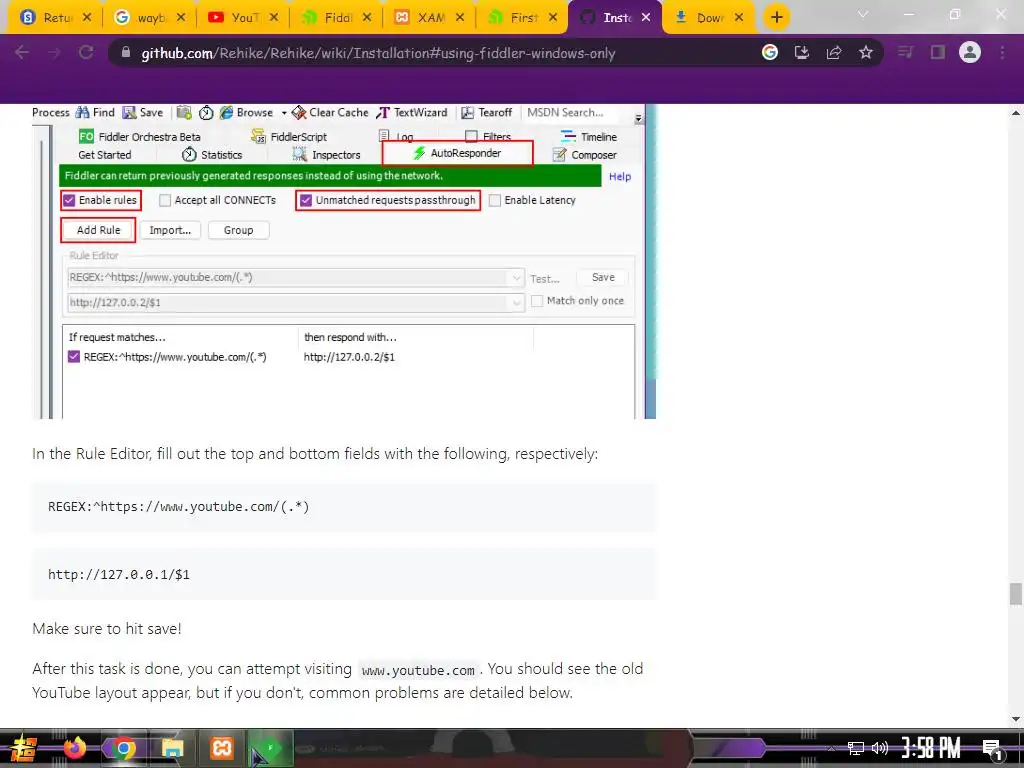Screen dimensions: 1024x768
Task: Reload the current GitHub page
Action: coord(86,52)
